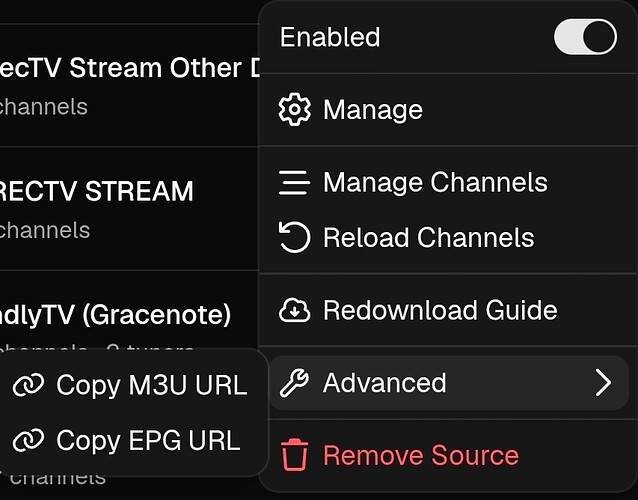638x500 pixels.
Task: Click the Reload Channels circular arrow icon
Action: [295, 237]
